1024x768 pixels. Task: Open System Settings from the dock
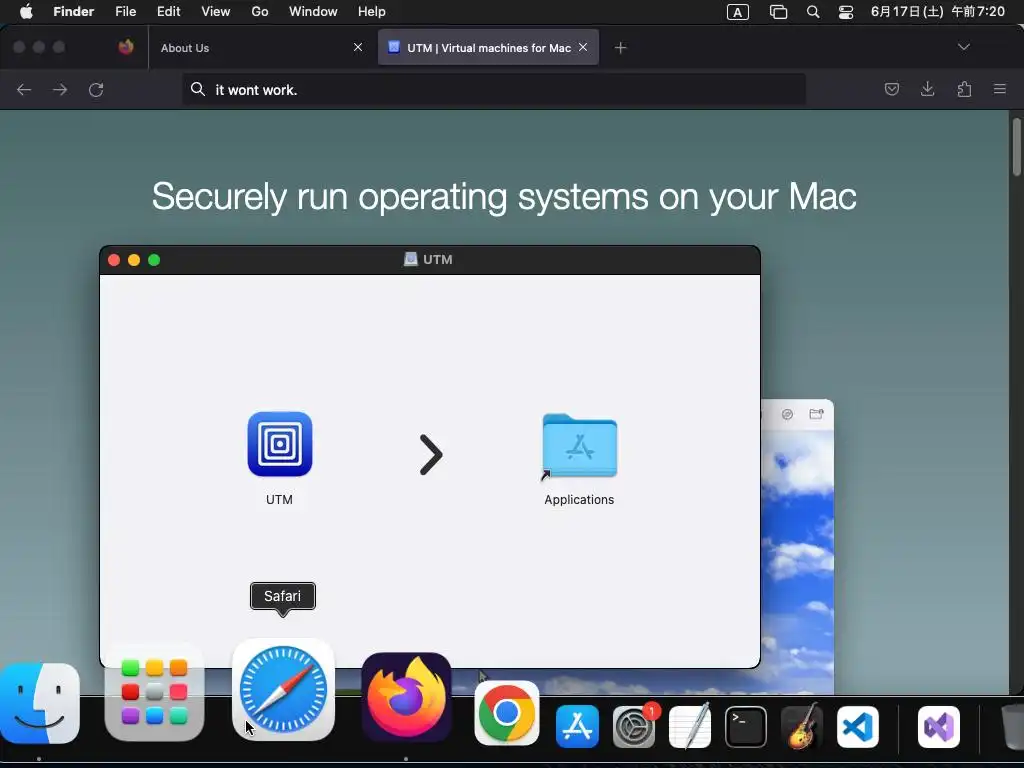point(634,726)
